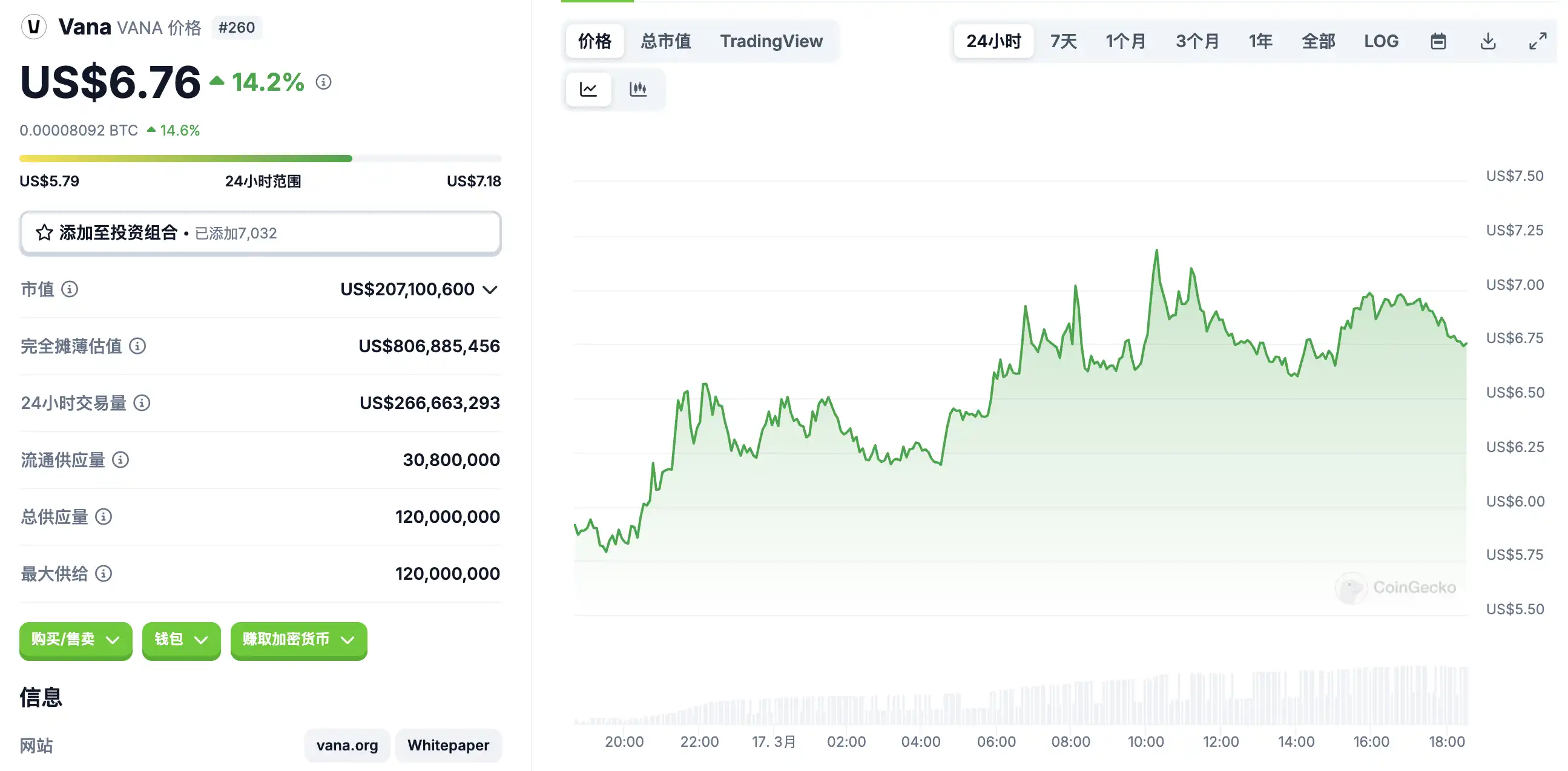The image size is (1568, 771).
Task: Open the 钱包 wallet dropdown
Action: (182, 640)
